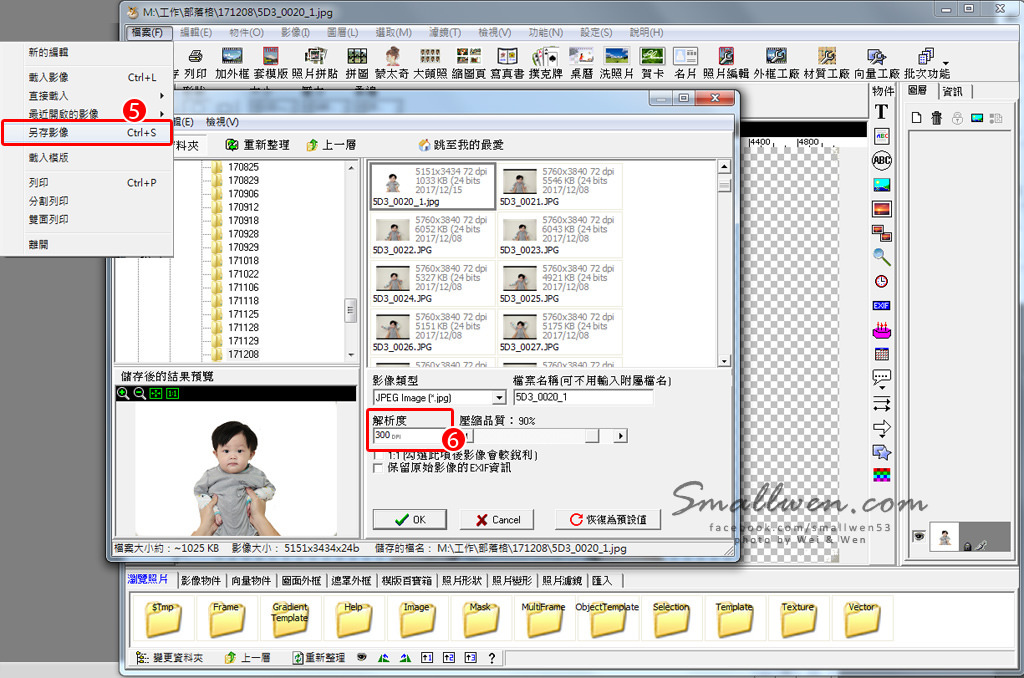Switch to the 照片濾鏡 tab

pyautogui.click(x=562, y=580)
